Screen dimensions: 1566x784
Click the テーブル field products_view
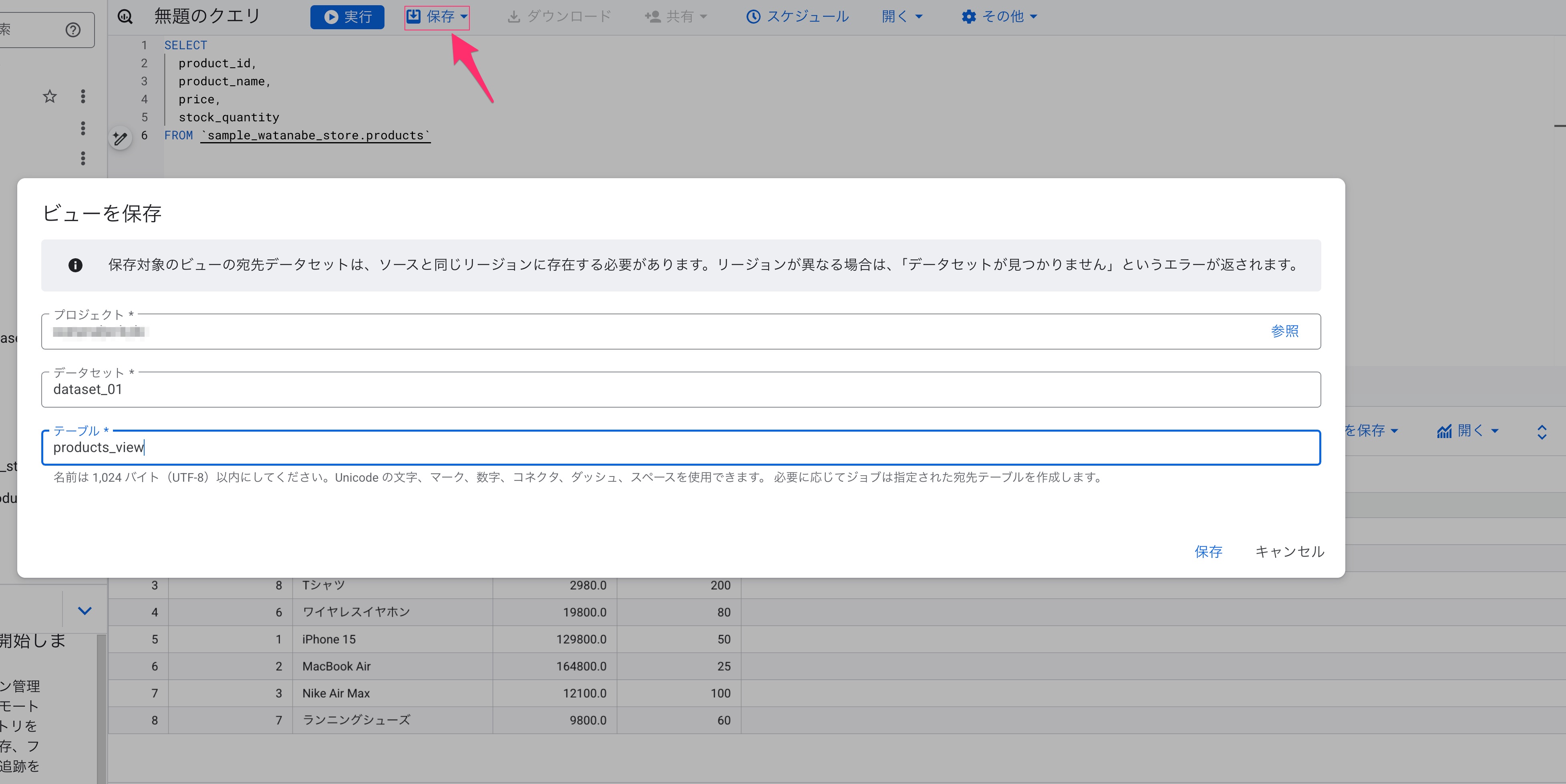coord(681,448)
